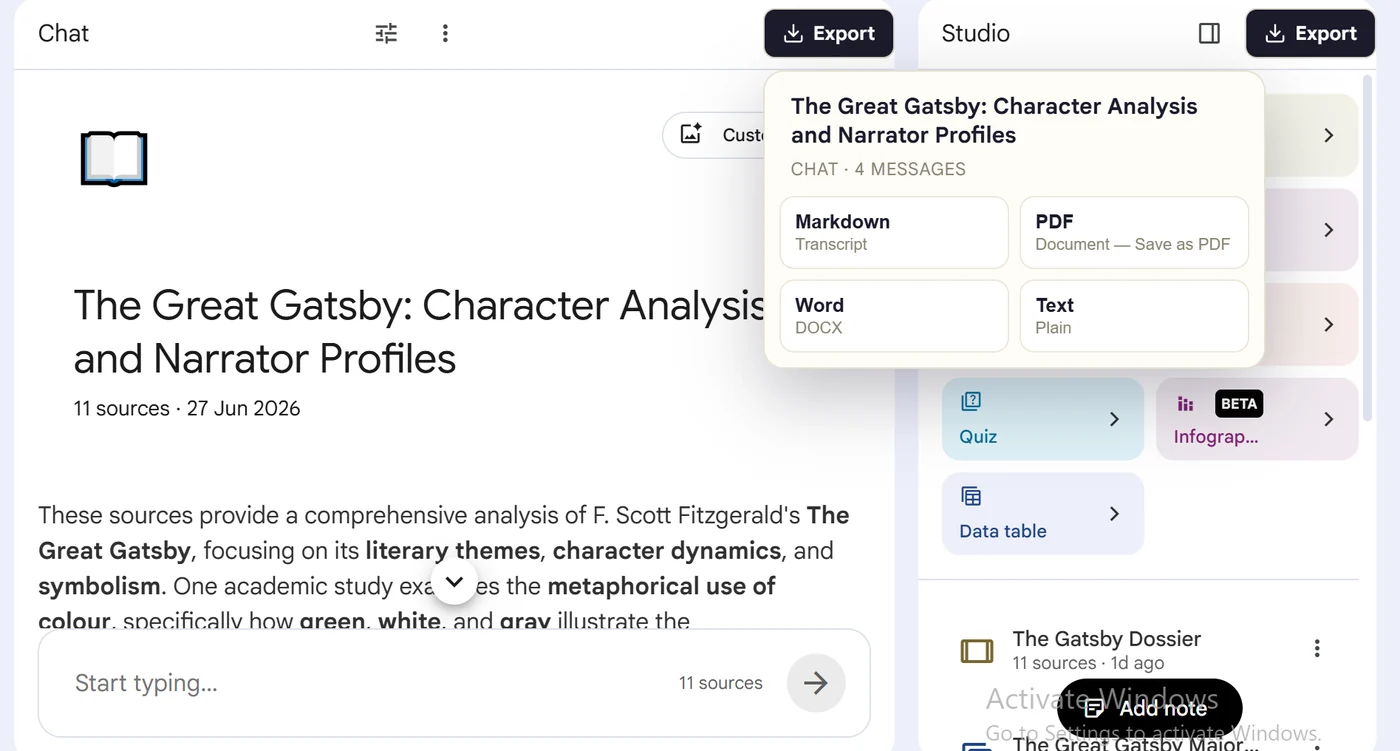
Task: Open The Gatsby Dossier options menu
Action: coord(1317,649)
